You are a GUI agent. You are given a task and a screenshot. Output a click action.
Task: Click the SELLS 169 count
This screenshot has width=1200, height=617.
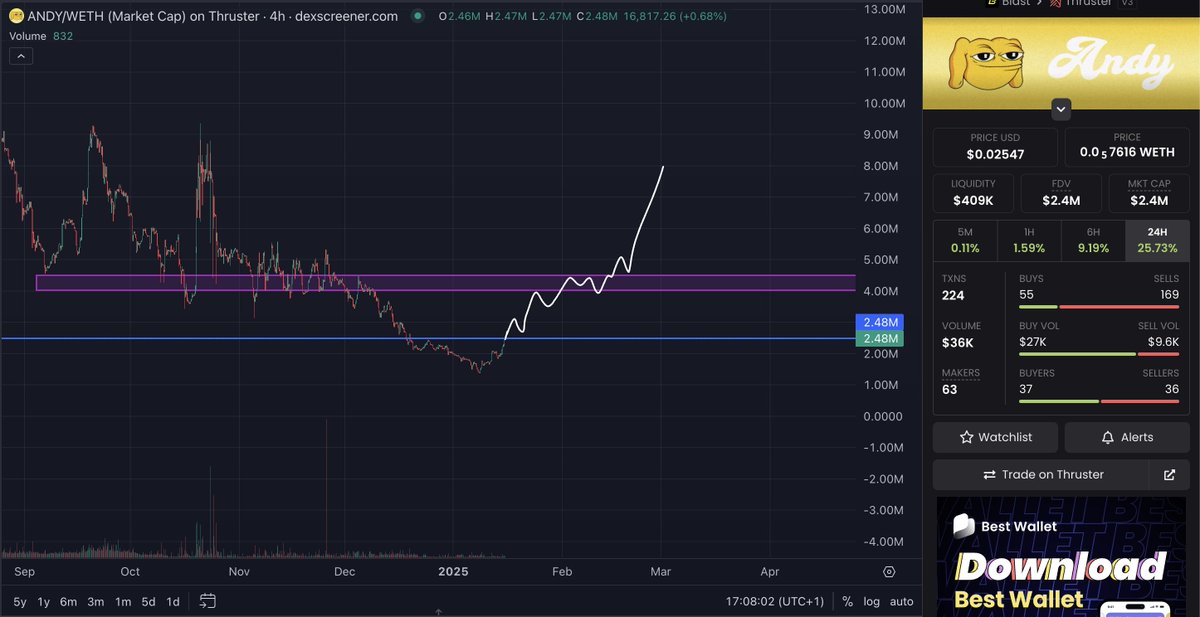point(1167,295)
